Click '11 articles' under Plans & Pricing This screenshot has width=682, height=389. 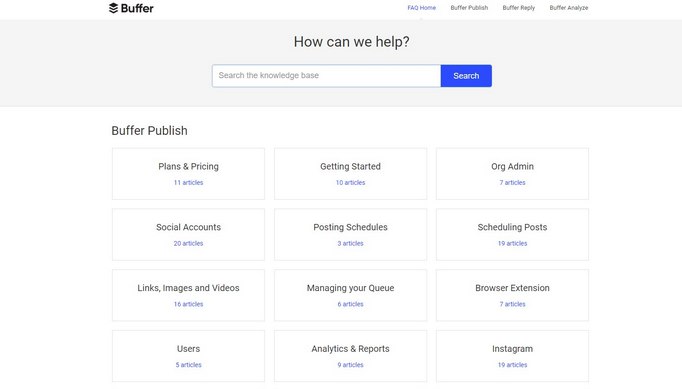188,183
